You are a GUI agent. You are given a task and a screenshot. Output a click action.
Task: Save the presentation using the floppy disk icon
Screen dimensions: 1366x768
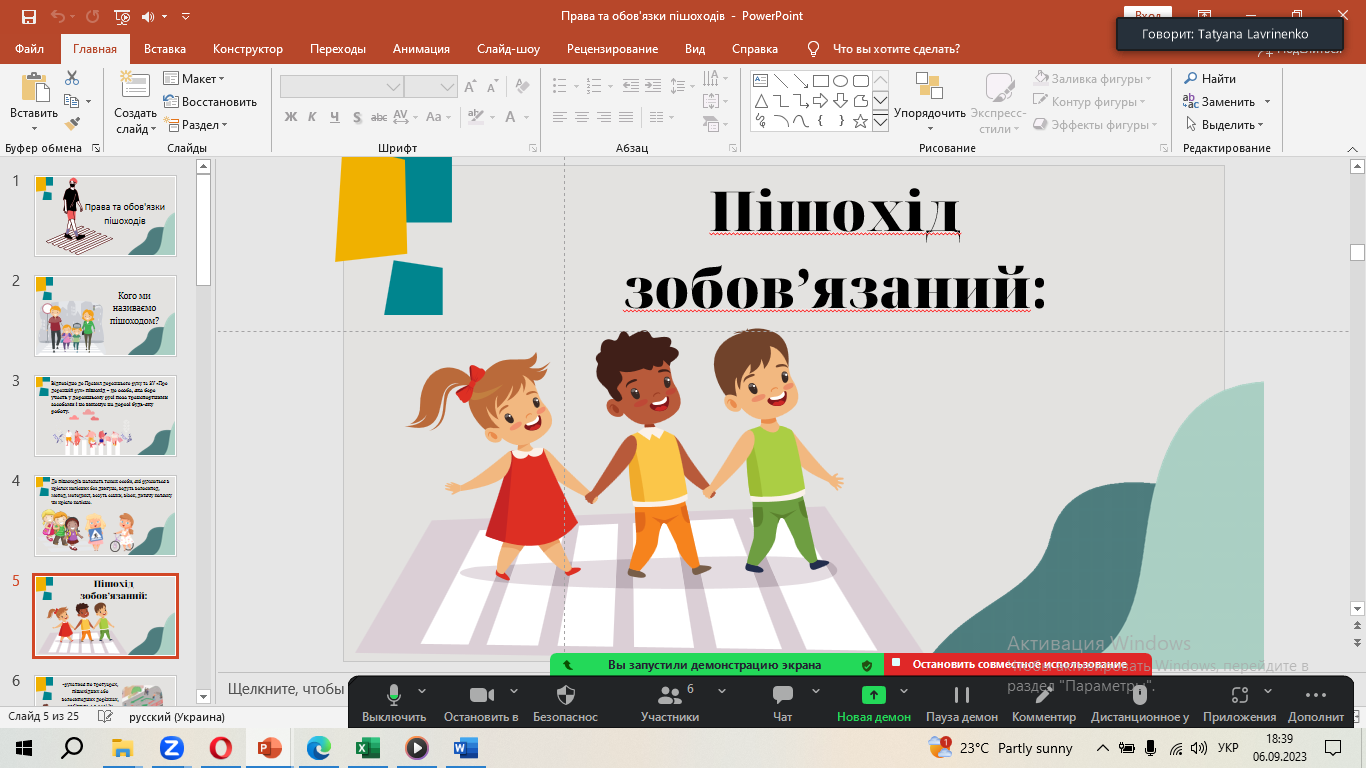point(28,16)
